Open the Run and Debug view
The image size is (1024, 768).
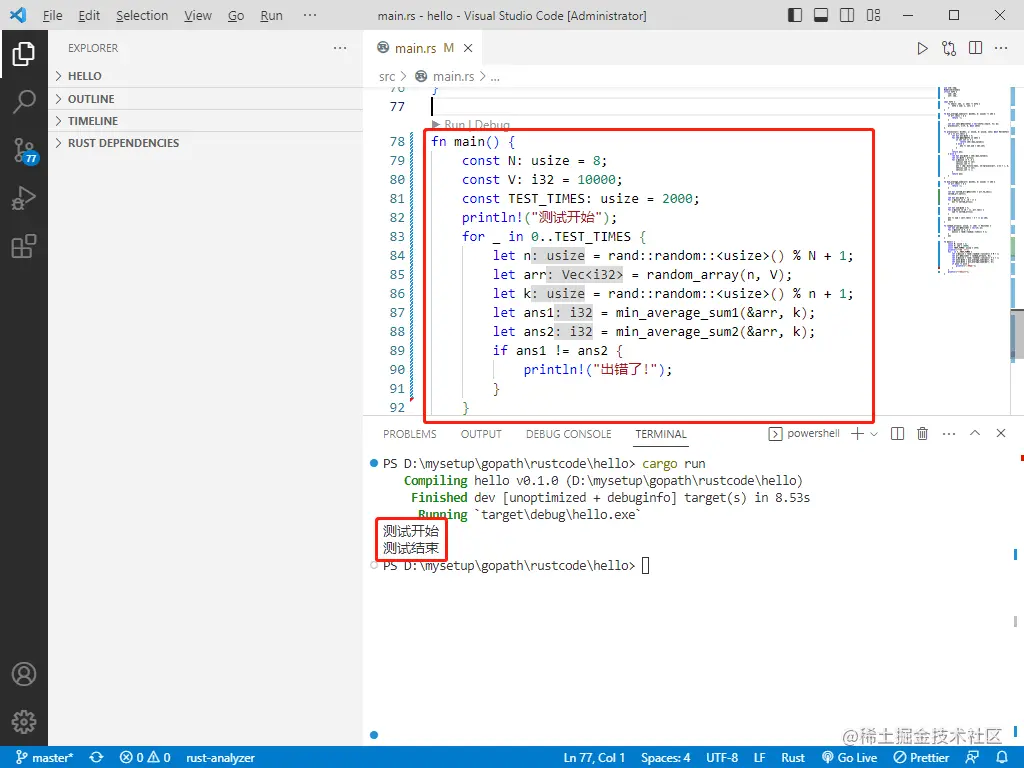click(x=24, y=198)
